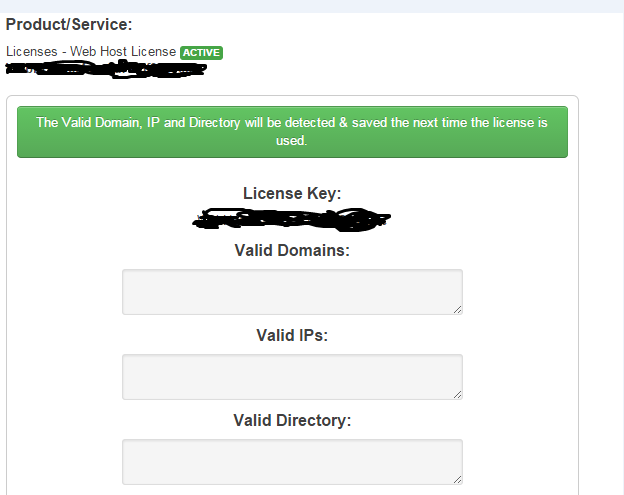
Task: Click the pale blue top header strip
Action: coord(312,6)
